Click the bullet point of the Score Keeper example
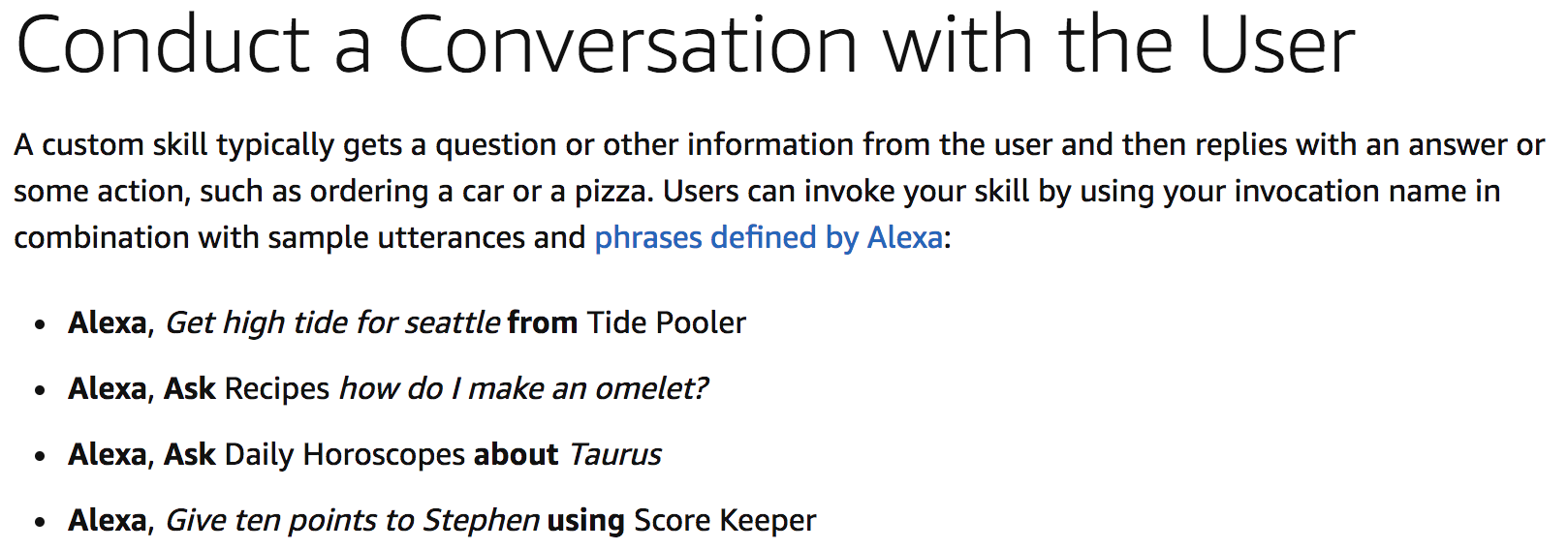Image resolution: width=1568 pixels, height=550 pixels. [40, 522]
